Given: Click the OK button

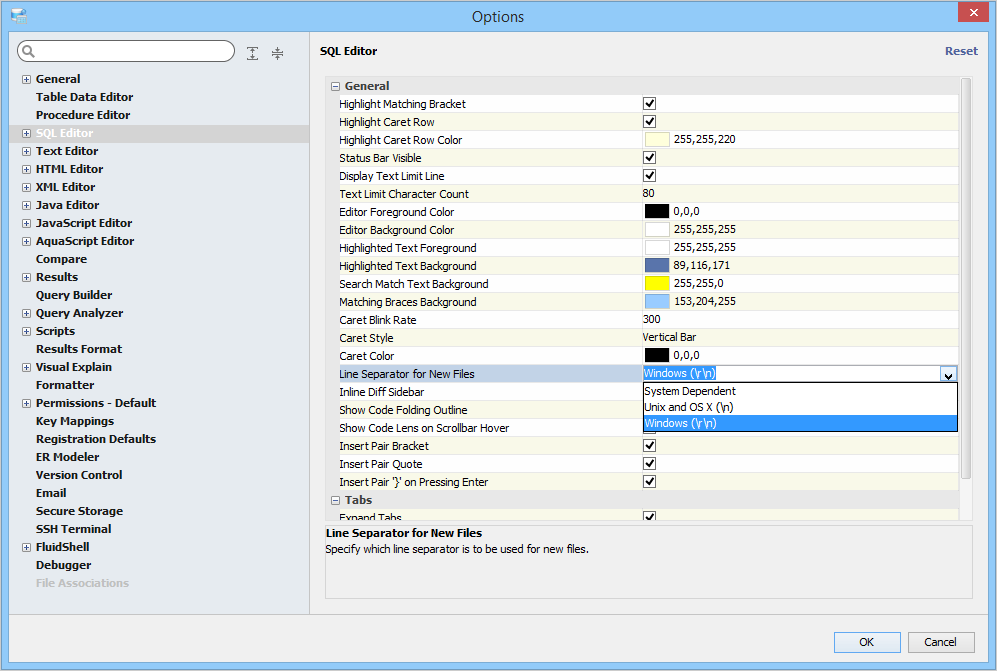Looking at the screenshot, I should point(866,642).
